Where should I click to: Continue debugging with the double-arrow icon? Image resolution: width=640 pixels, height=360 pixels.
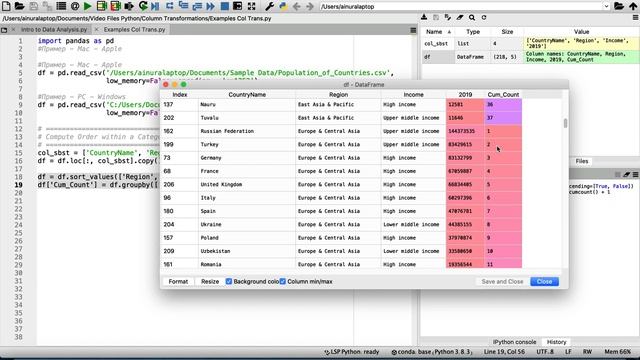[211, 6]
